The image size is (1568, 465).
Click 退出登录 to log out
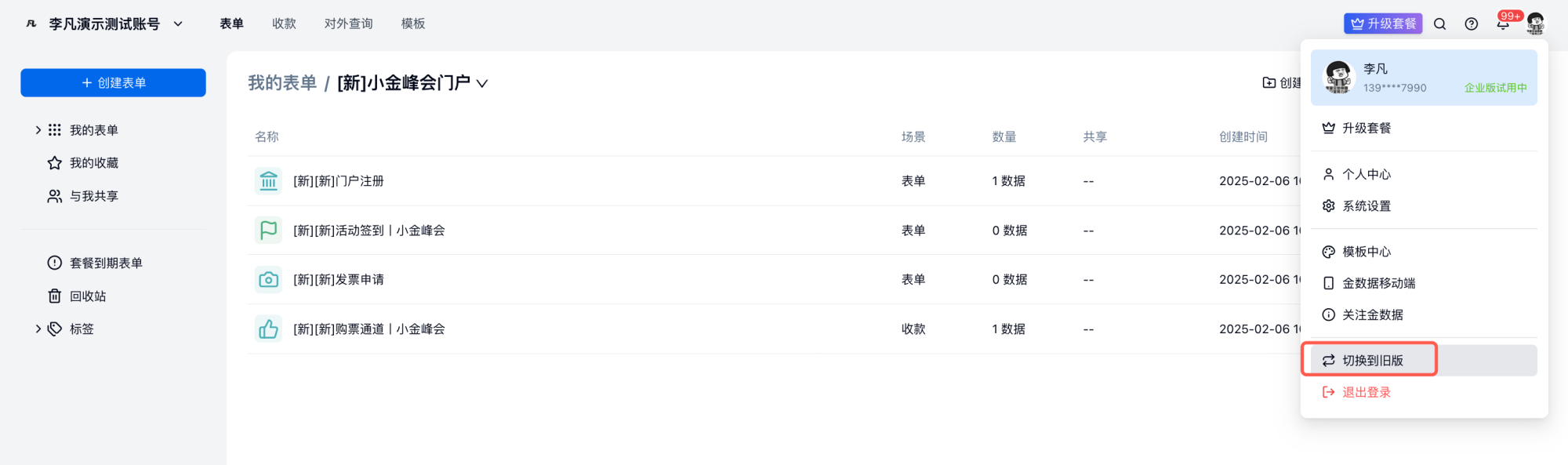[1366, 393]
